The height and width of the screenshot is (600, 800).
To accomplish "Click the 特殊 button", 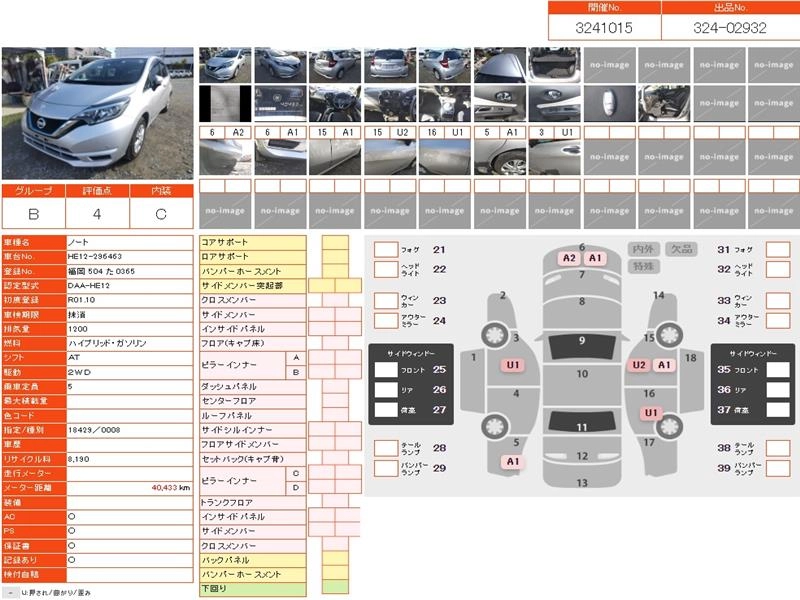I will [643, 266].
